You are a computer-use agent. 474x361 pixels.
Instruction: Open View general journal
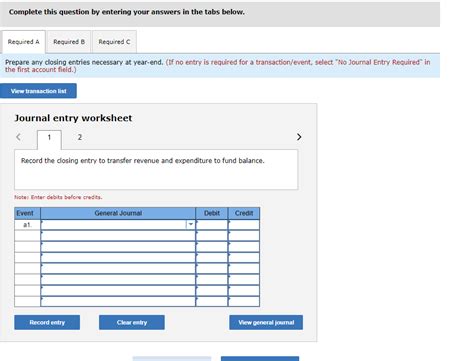[266, 322]
